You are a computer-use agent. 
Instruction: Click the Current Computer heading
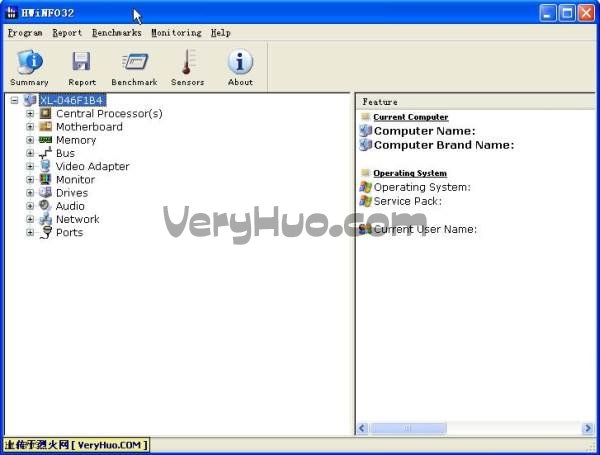click(411, 117)
